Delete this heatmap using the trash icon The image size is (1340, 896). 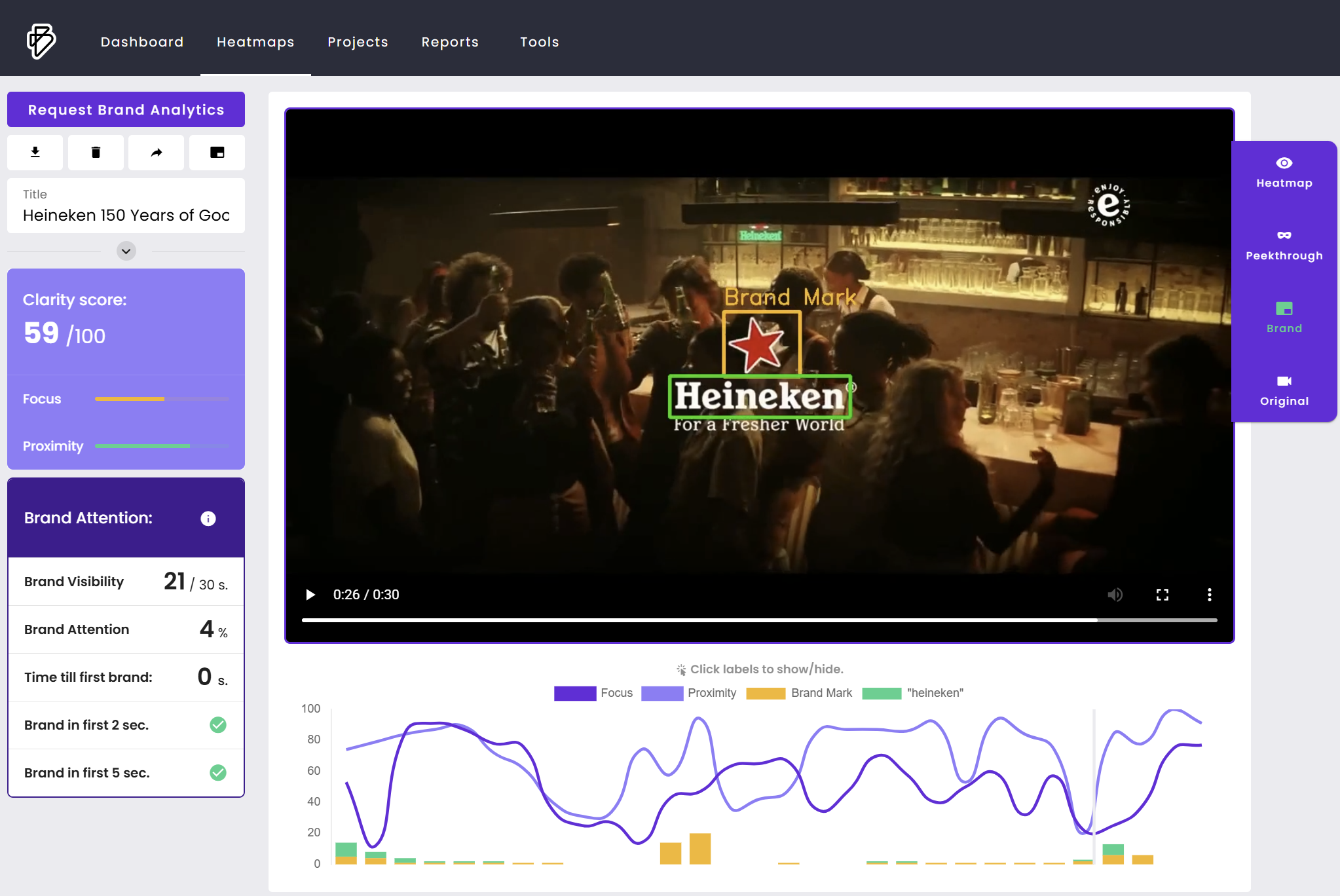(x=96, y=153)
